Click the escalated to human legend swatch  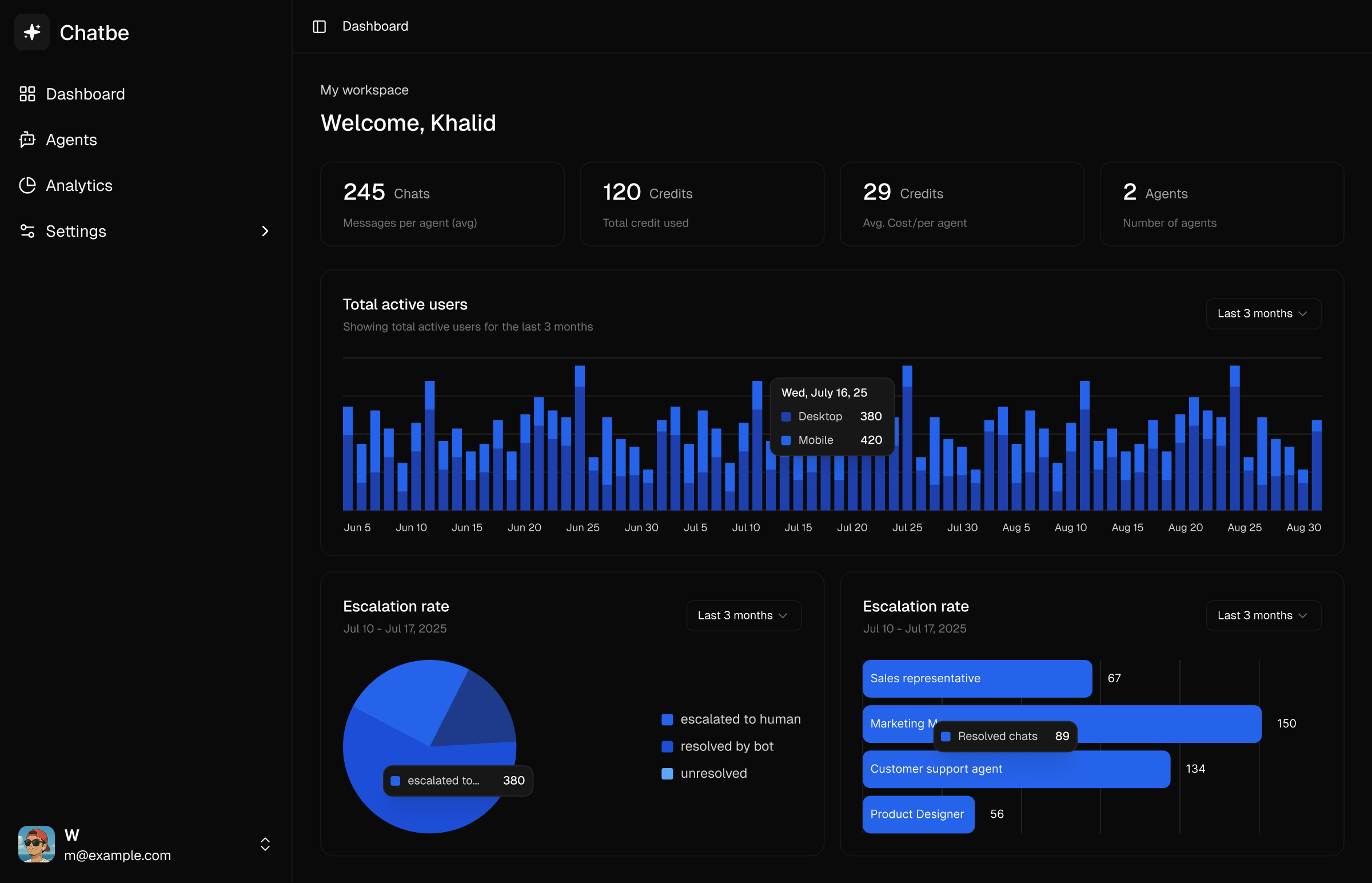click(x=667, y=719)
